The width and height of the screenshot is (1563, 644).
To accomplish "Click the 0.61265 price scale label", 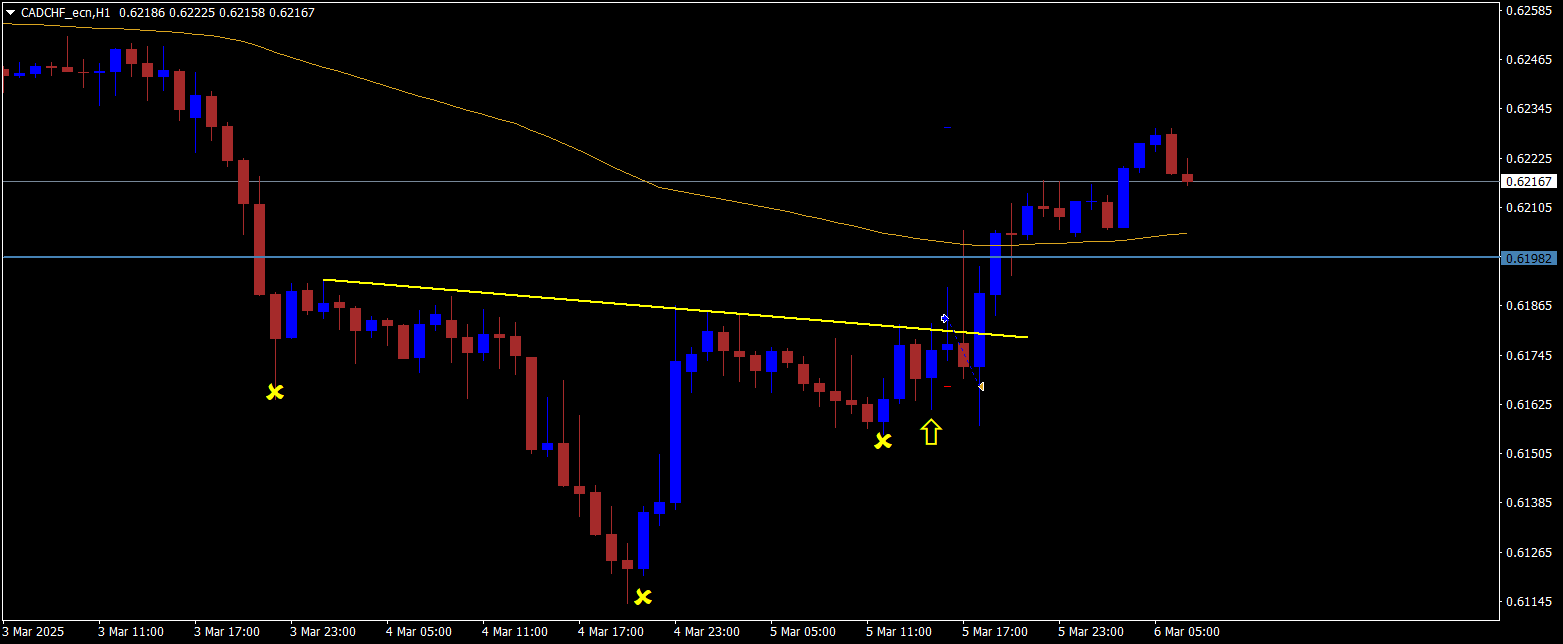I will coord(1527,553).
